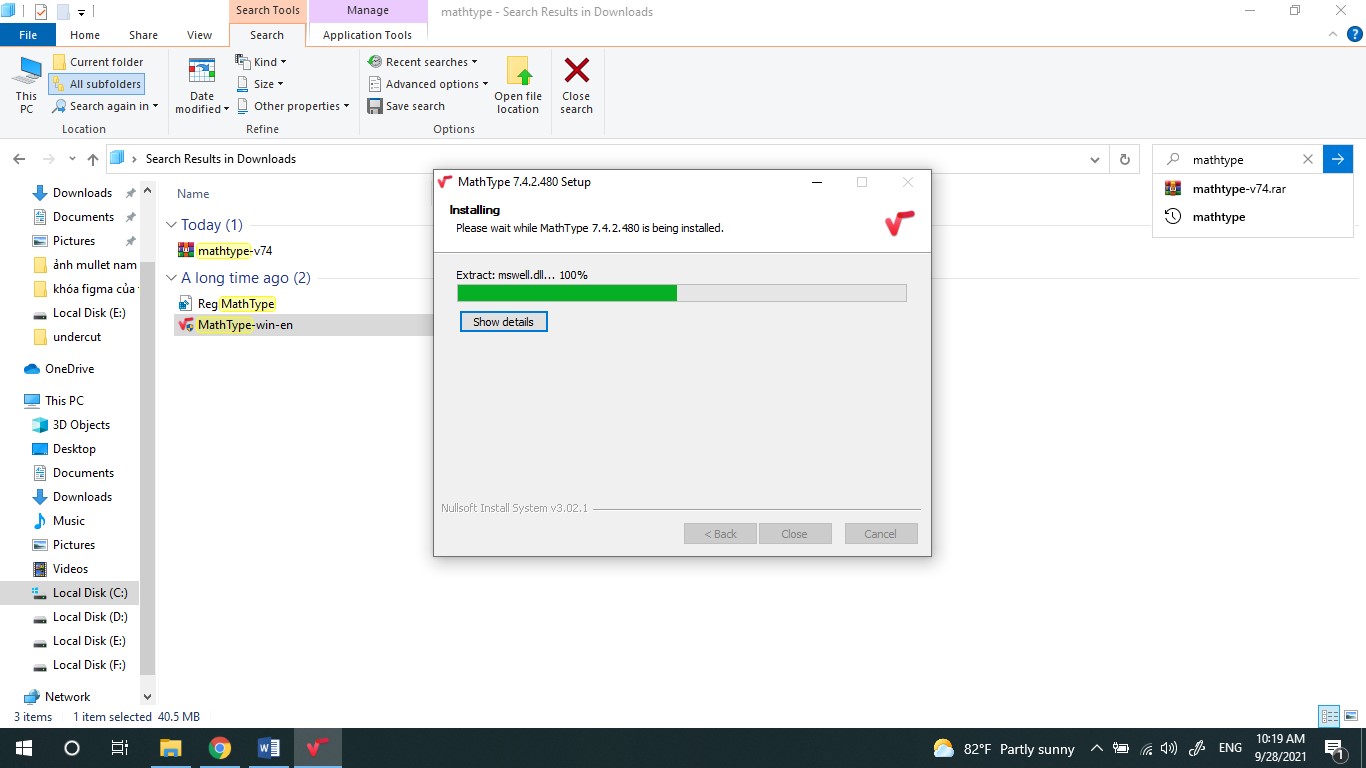Click This PC icon in ribbon
1366x768 pixels.
(x=26, y=72)
